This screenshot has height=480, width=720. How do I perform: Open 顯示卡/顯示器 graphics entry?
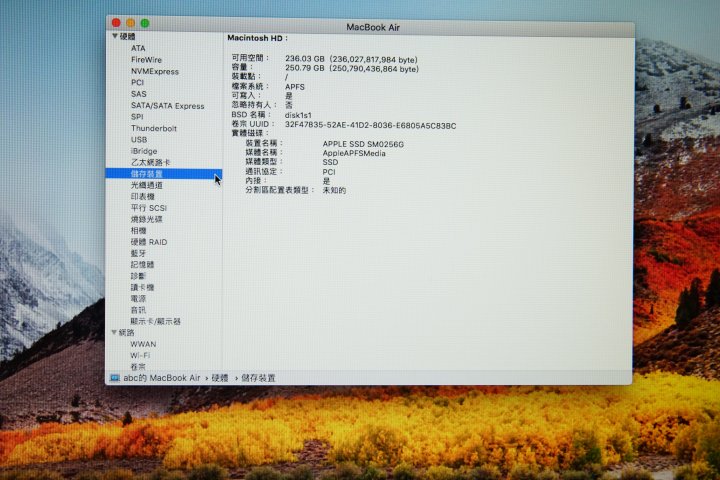coord(156,322)
